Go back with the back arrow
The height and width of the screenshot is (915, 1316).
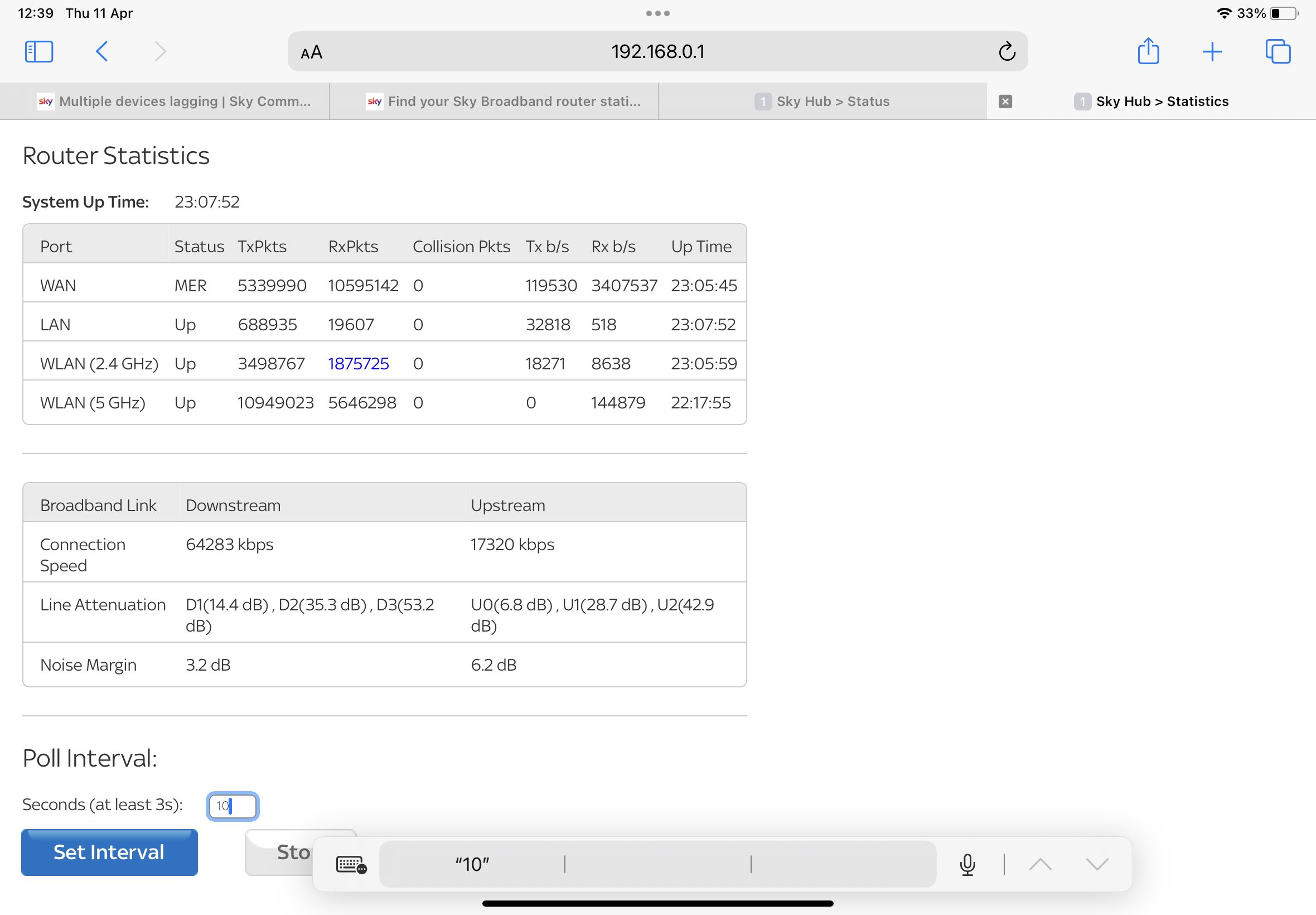(102, 51)
